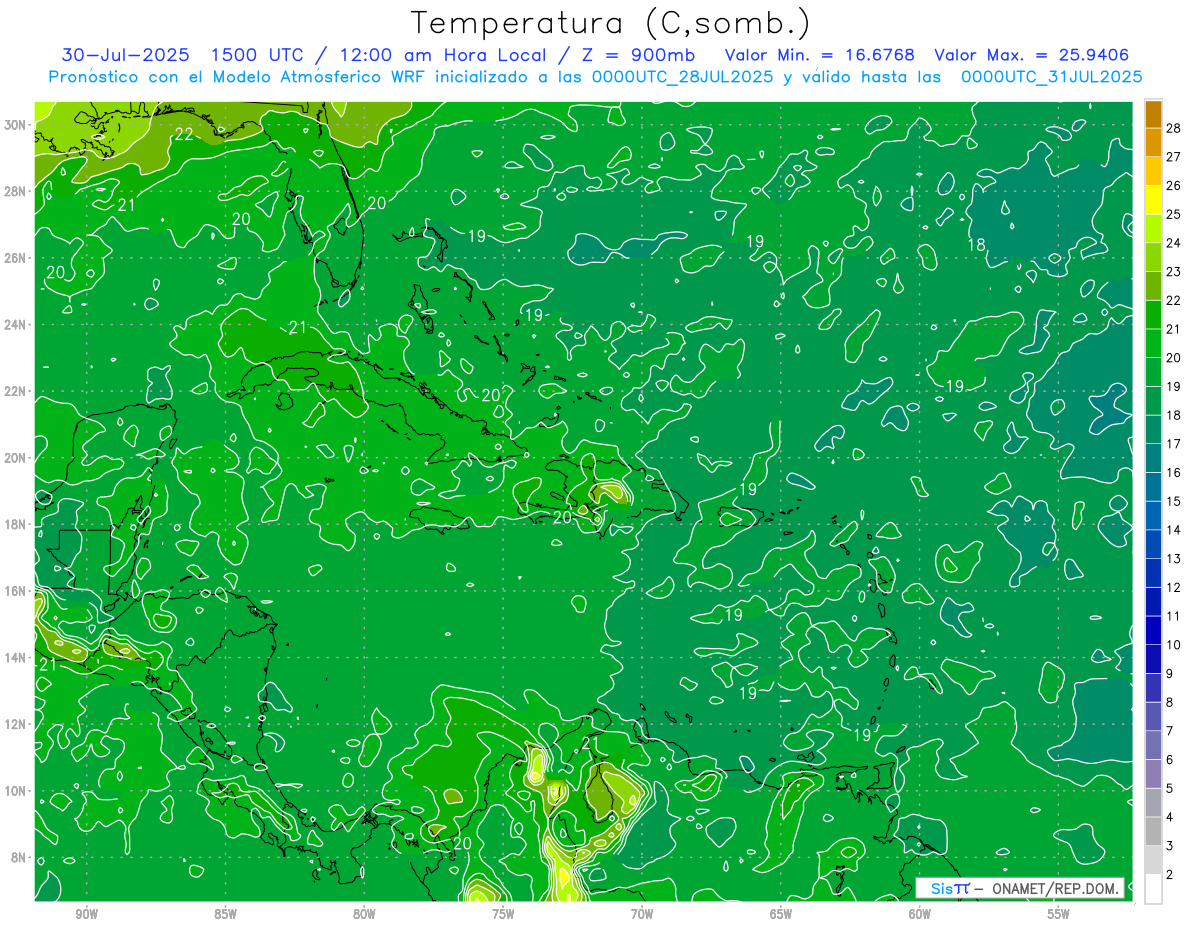Click the '55W' longitude axis label
The height and width of the screenshot is (927, 1200).
pyautogui.click(x=1059, y=914)
